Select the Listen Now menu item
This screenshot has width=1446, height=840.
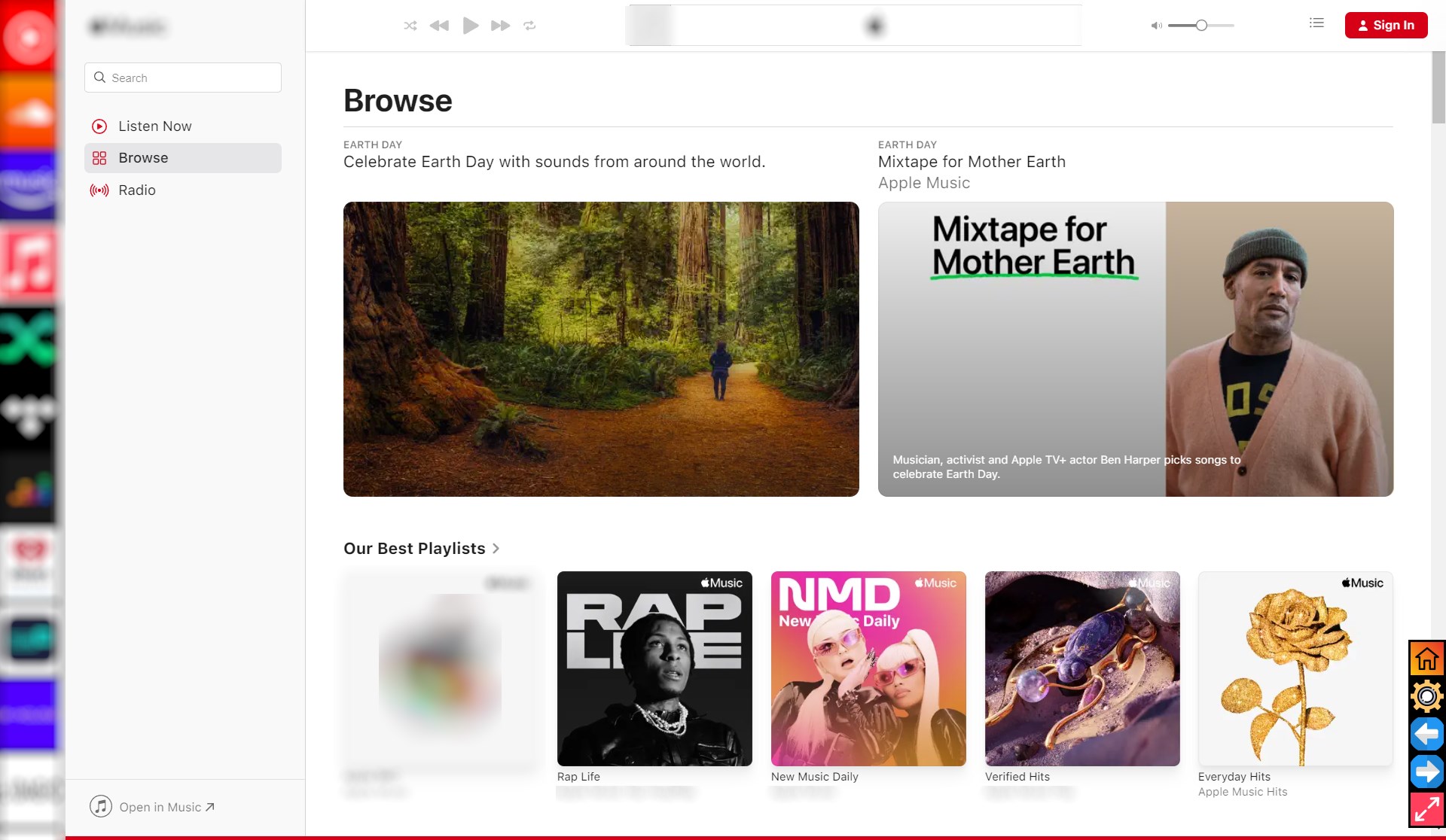click(x=155, y=126)
